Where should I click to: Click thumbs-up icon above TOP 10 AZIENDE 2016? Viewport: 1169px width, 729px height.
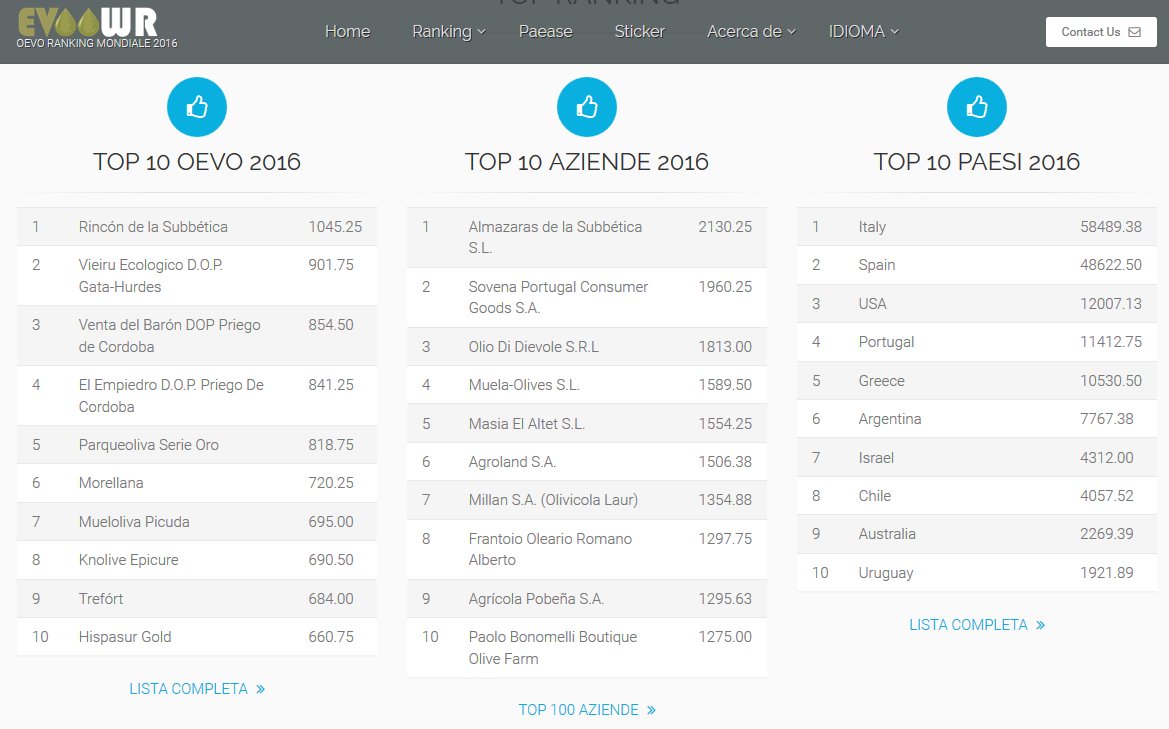point(587,107)
